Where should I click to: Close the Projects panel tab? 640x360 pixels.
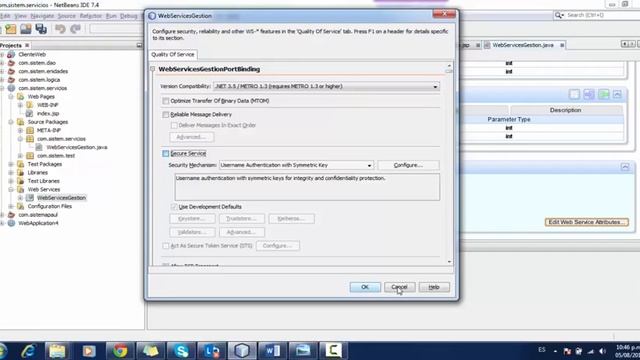point(27,45)
